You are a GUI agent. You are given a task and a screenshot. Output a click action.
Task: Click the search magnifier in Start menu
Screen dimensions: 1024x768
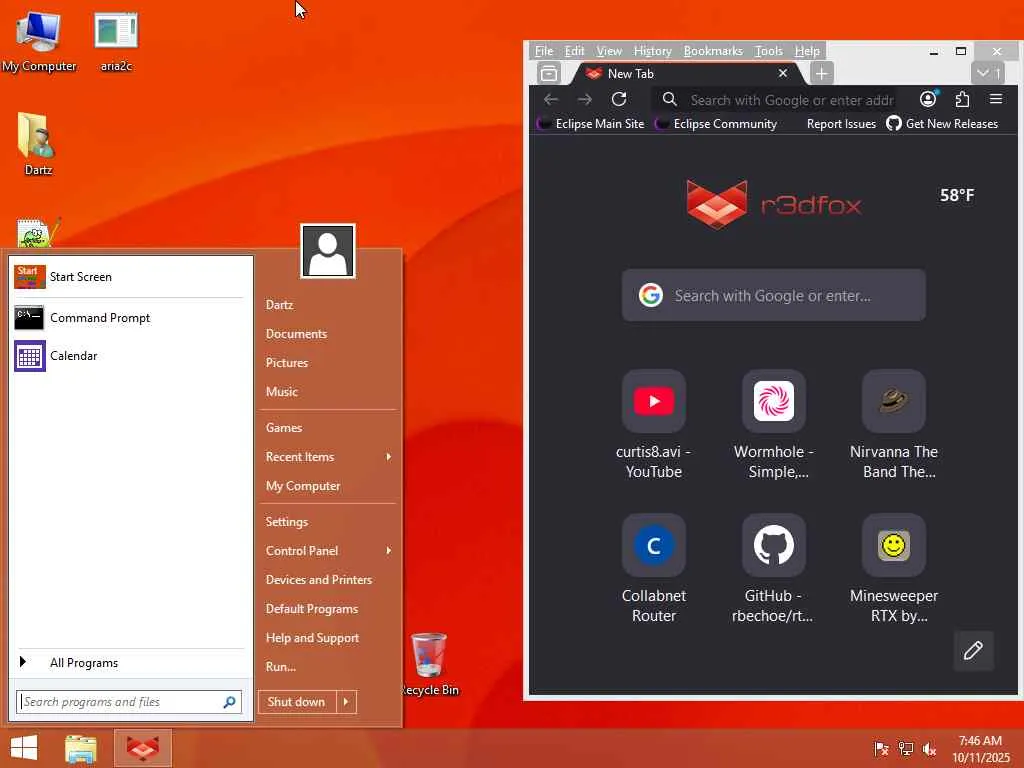point(229,702)
